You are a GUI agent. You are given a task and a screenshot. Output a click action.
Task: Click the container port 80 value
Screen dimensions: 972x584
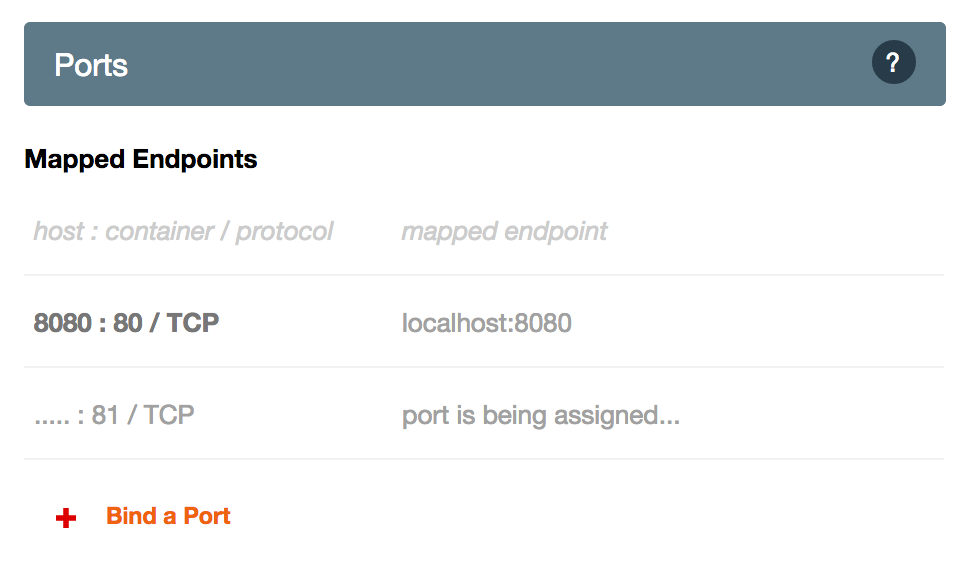click(128, 323)
